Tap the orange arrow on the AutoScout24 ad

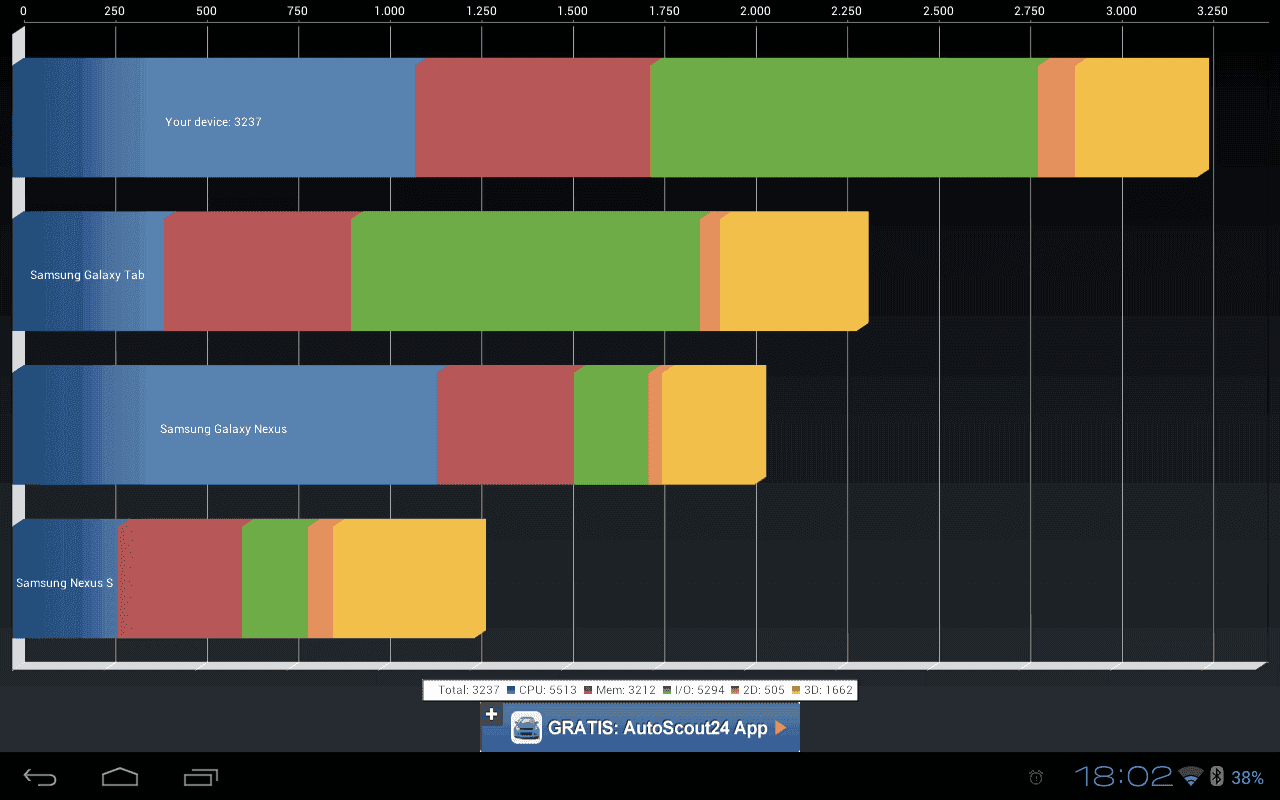pos(781,728)
